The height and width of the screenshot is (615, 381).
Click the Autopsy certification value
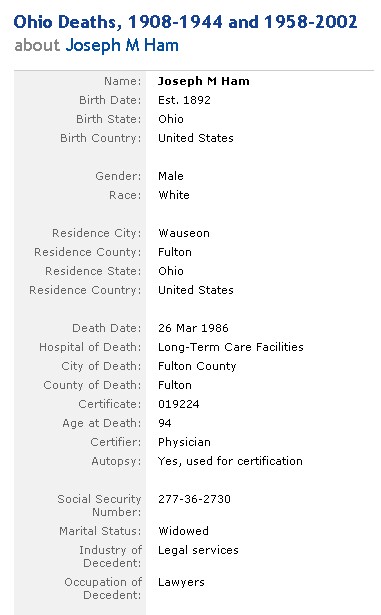pos(230,461)
